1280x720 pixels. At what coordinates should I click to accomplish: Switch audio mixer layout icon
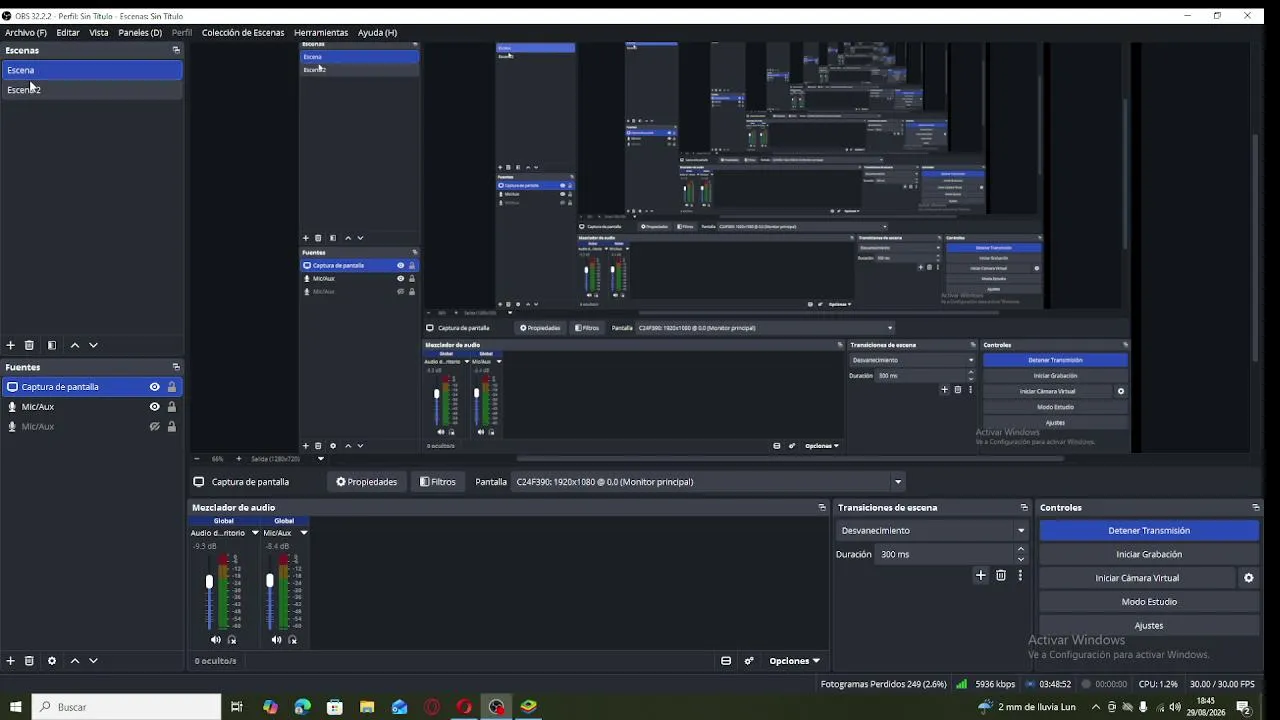tap(726, 661)
